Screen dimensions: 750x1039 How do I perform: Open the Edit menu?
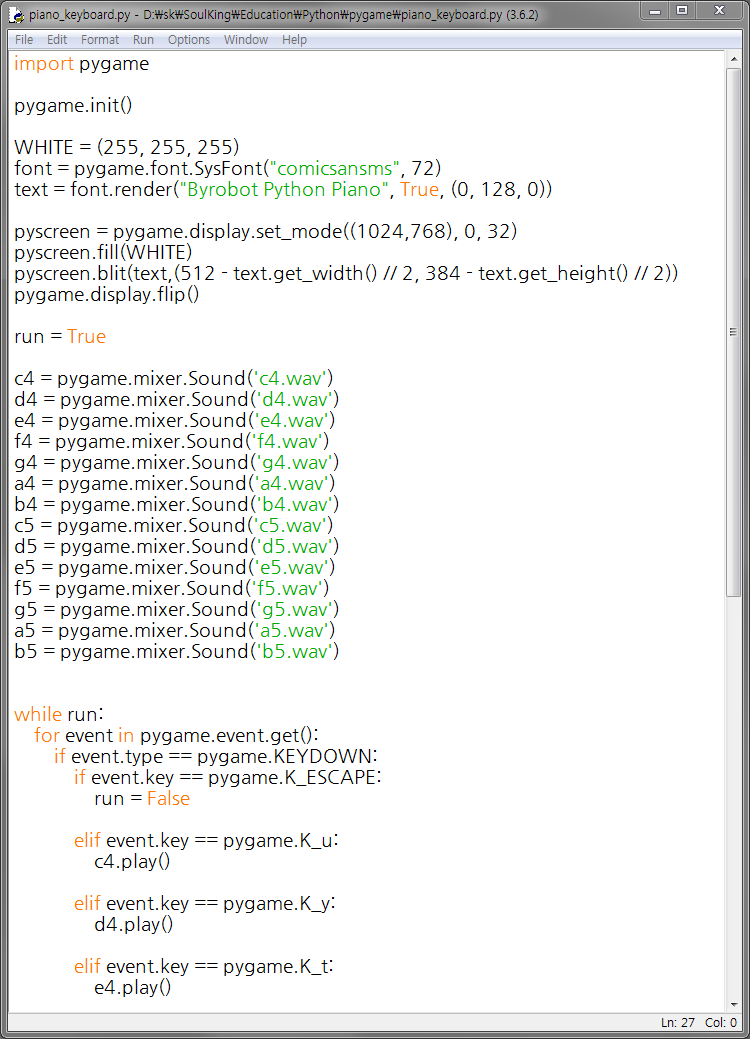pyautogui.click(x=57, y=40)
